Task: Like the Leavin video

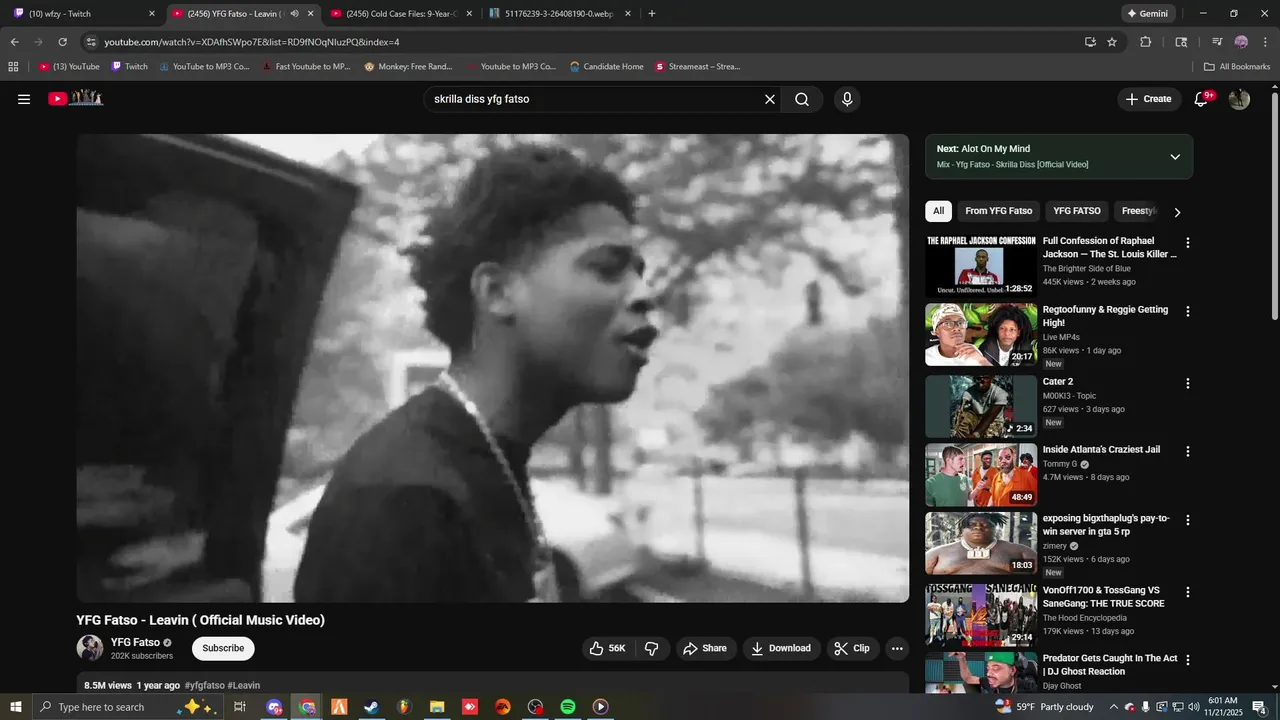Action: pyautogui.click(x=607, y=648)
